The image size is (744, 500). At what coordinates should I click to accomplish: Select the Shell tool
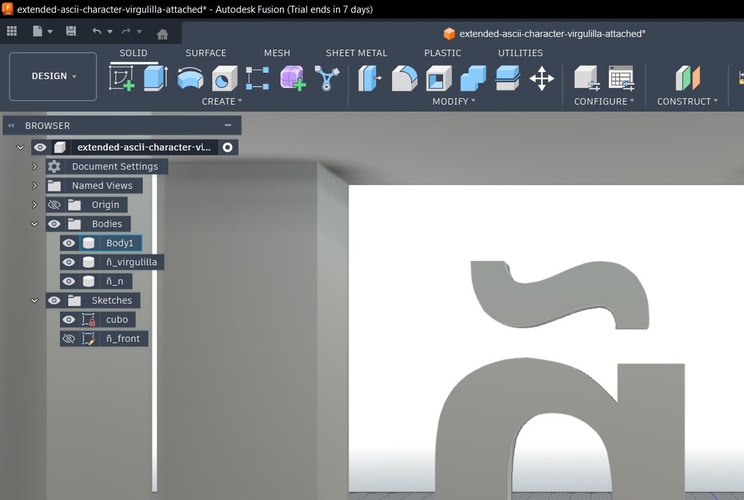click(x=439, y=78)
